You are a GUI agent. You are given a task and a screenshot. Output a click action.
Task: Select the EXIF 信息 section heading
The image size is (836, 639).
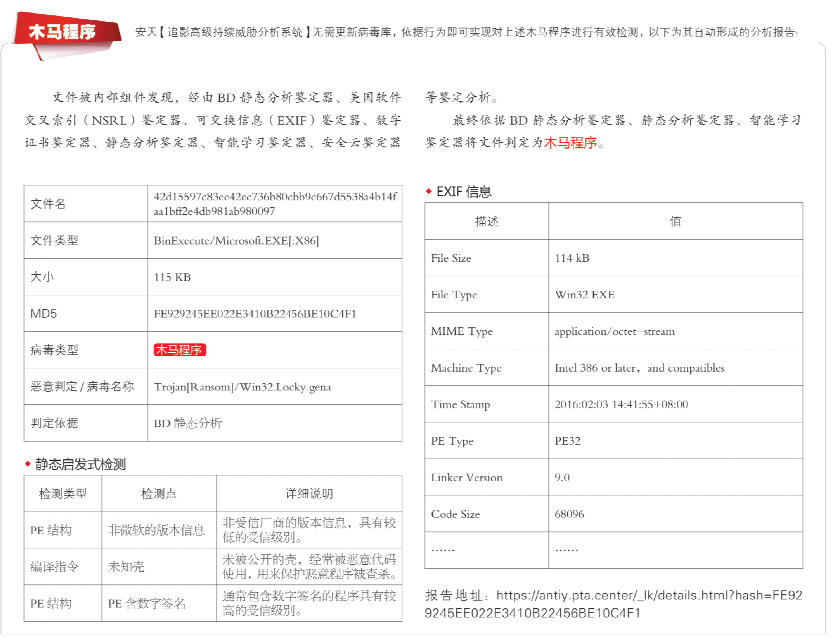click(x=464, y=191)
